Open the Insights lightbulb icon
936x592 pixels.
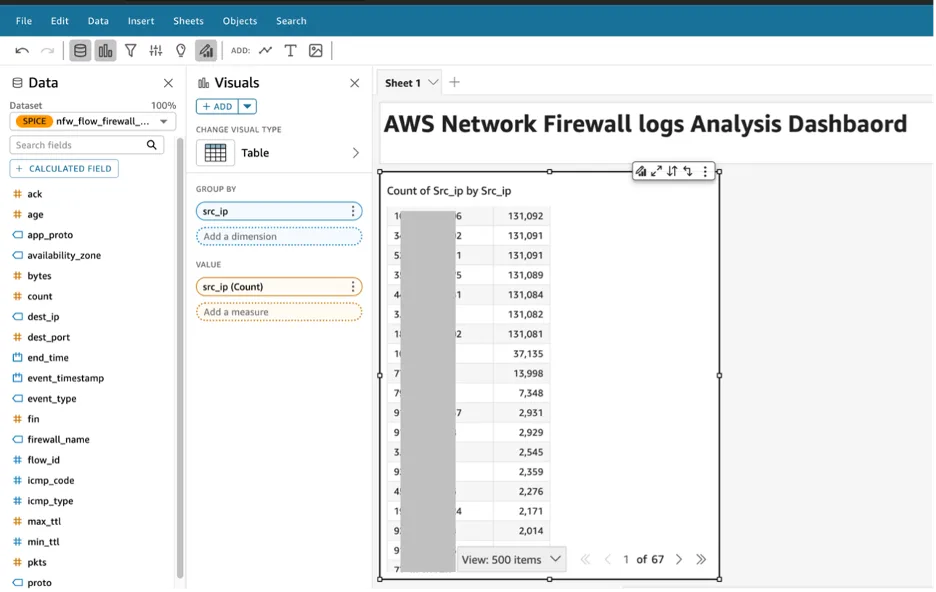click(x=181, y=51)
